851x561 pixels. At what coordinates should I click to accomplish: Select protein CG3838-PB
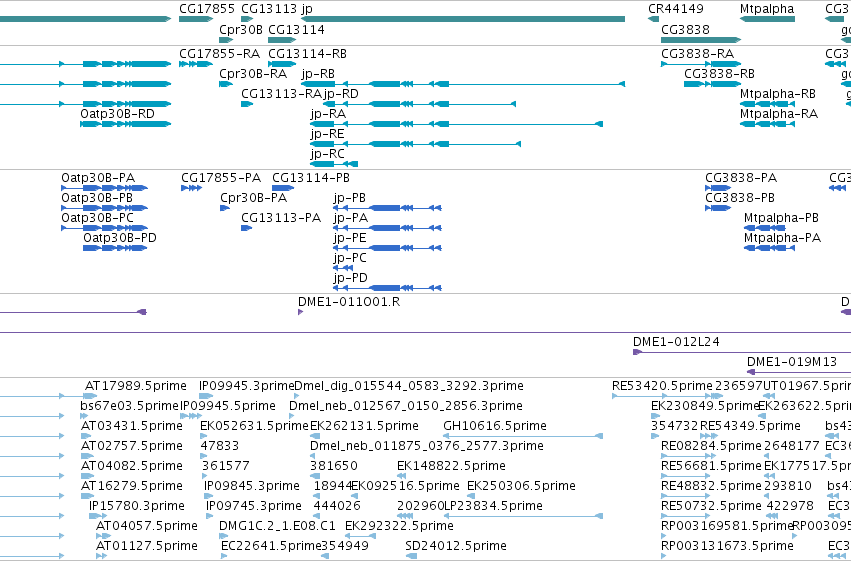(718, 208)
